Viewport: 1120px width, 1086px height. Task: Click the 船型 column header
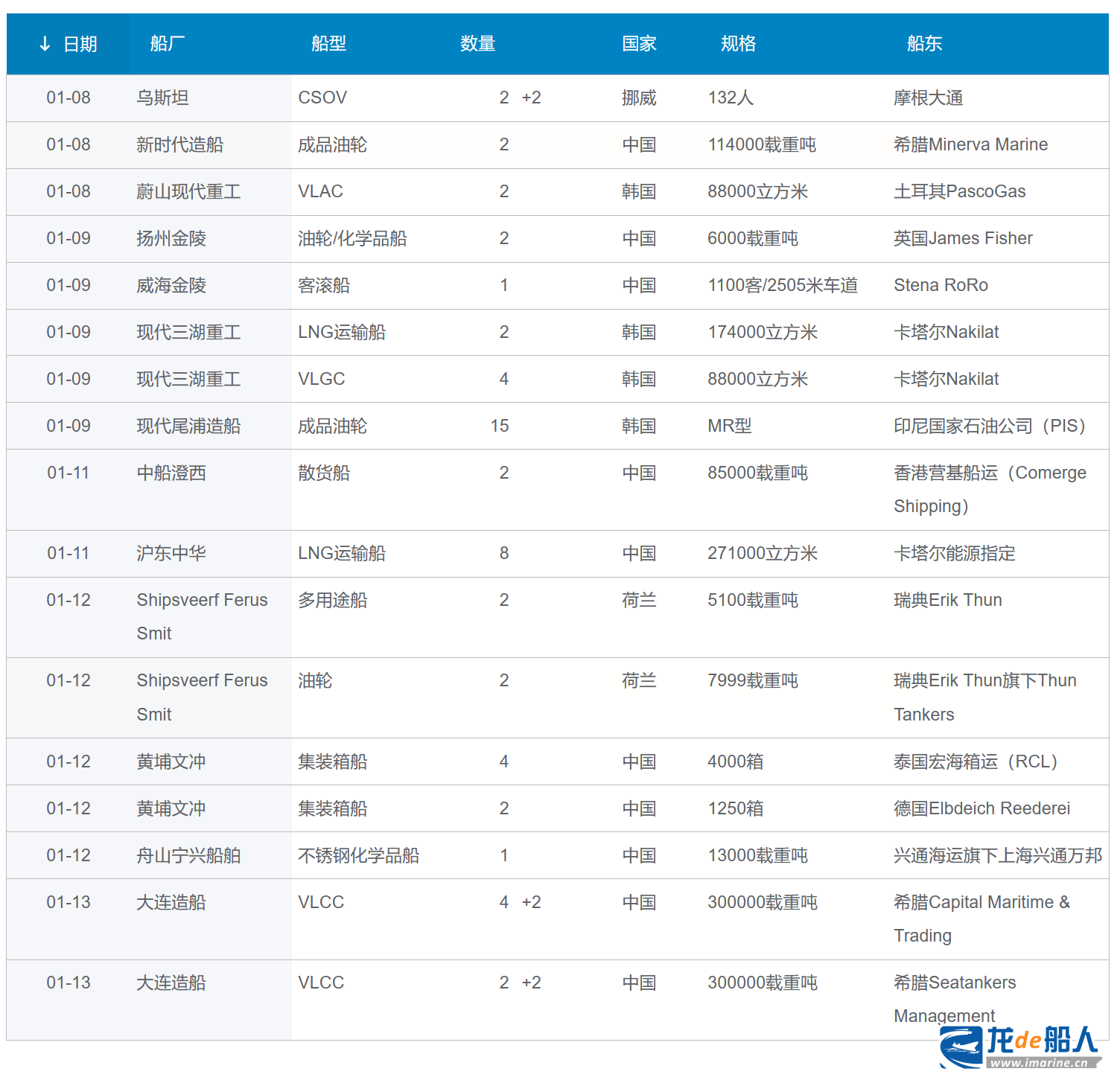[328, 44]
